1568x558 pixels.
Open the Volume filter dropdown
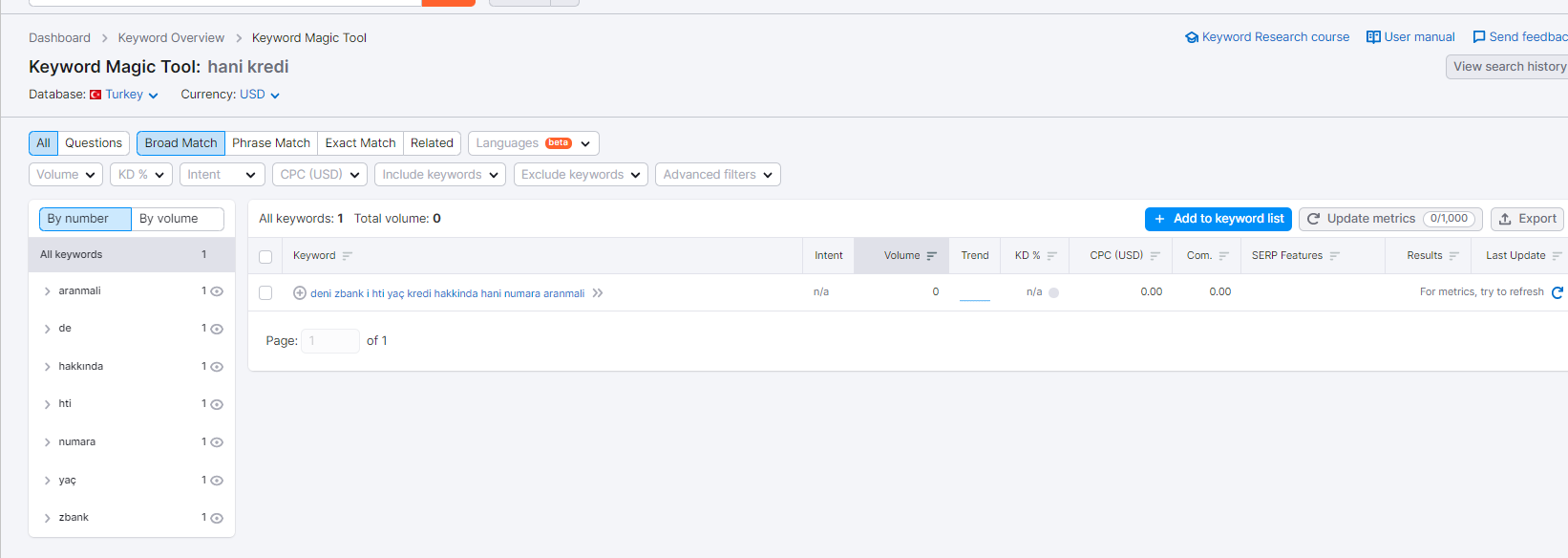coord(66,175)
